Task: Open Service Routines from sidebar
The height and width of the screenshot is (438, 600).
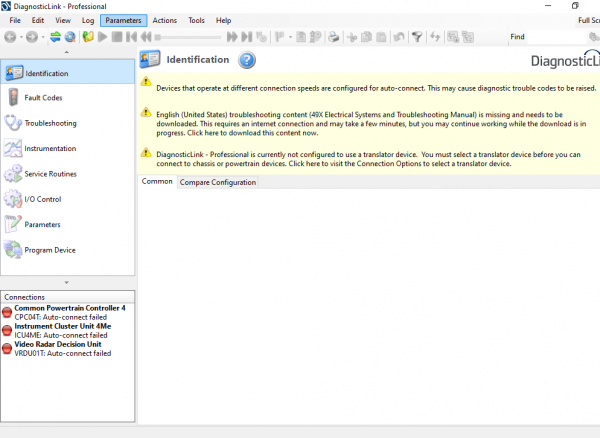Action: point(68,174)
